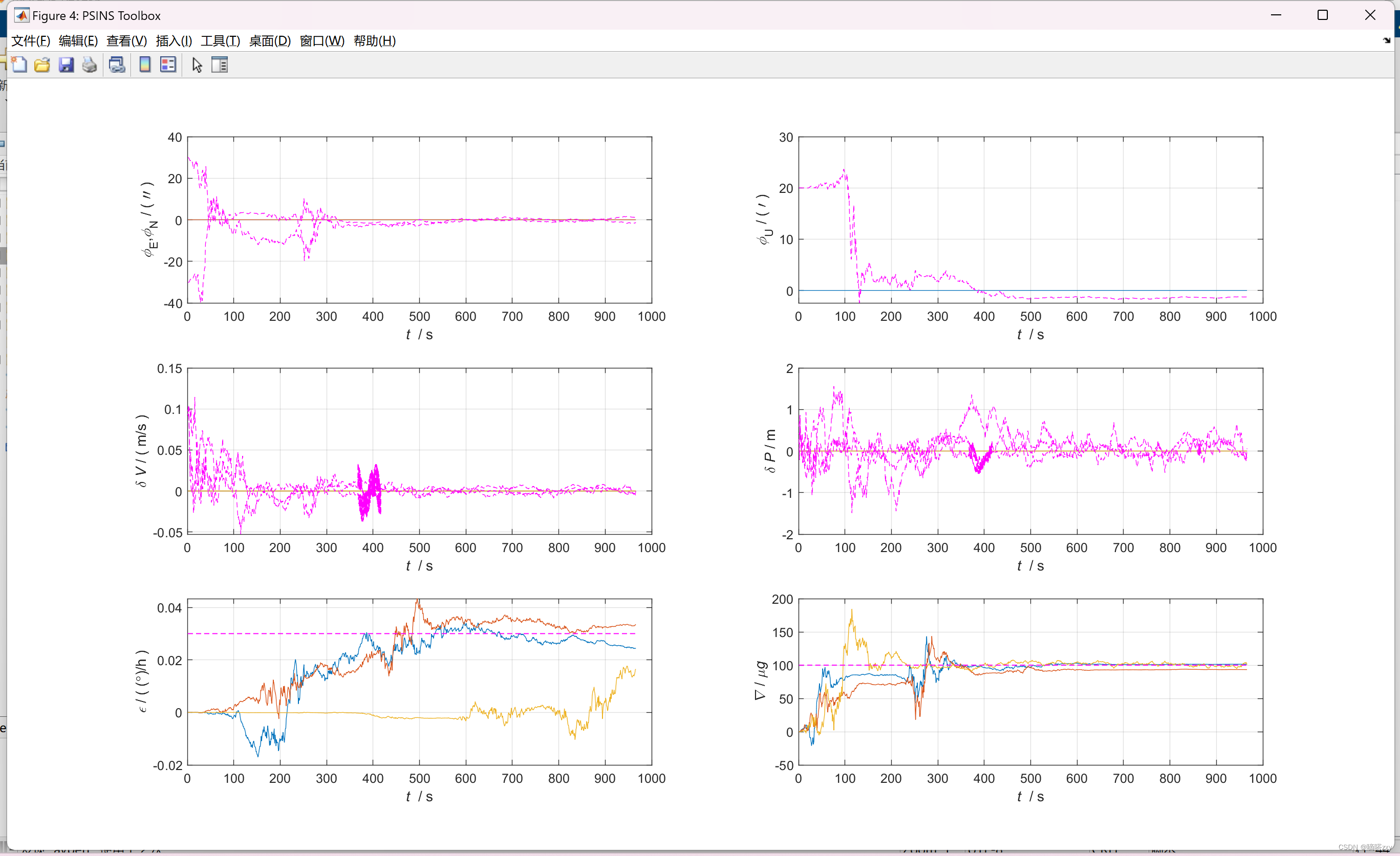Open the 工具(T) menu
This screenshot has width=1400, height=856.
221,41
